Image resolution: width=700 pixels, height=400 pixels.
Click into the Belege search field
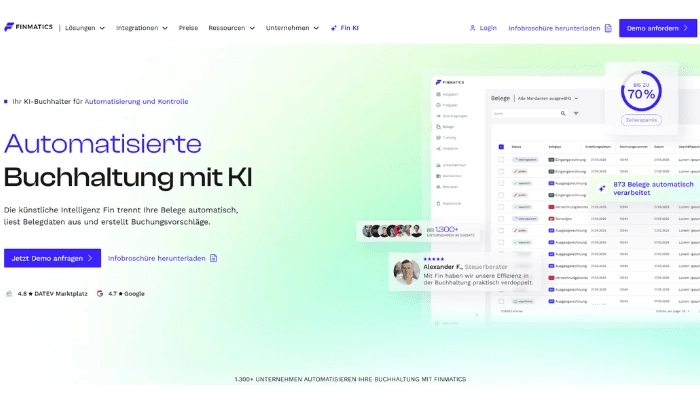pyautogui.click(x=529, y=113)
